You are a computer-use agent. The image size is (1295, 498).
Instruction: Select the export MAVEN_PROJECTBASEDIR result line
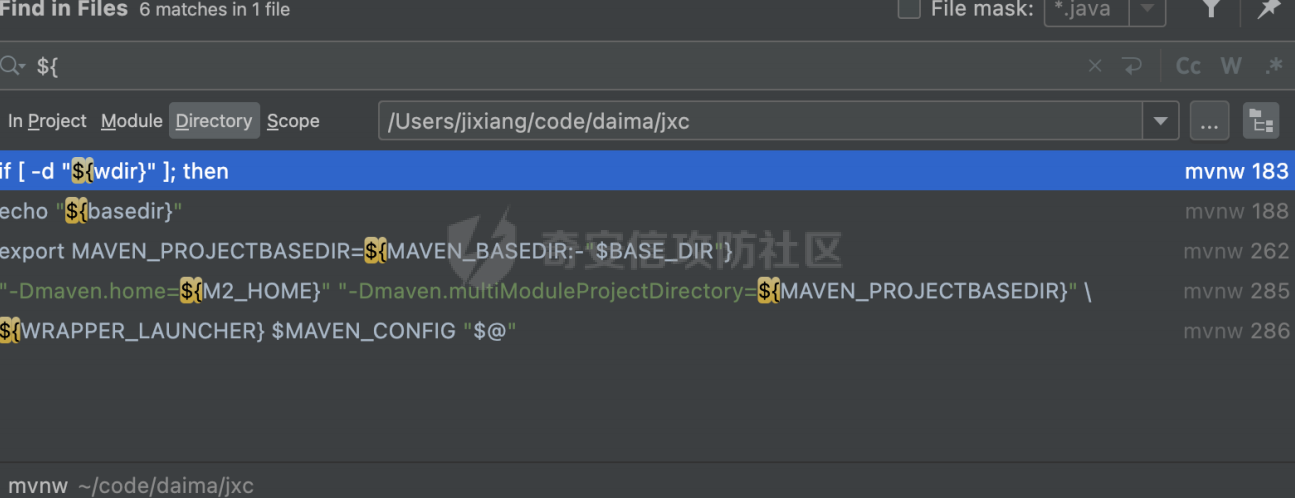[x=647, y=251]
